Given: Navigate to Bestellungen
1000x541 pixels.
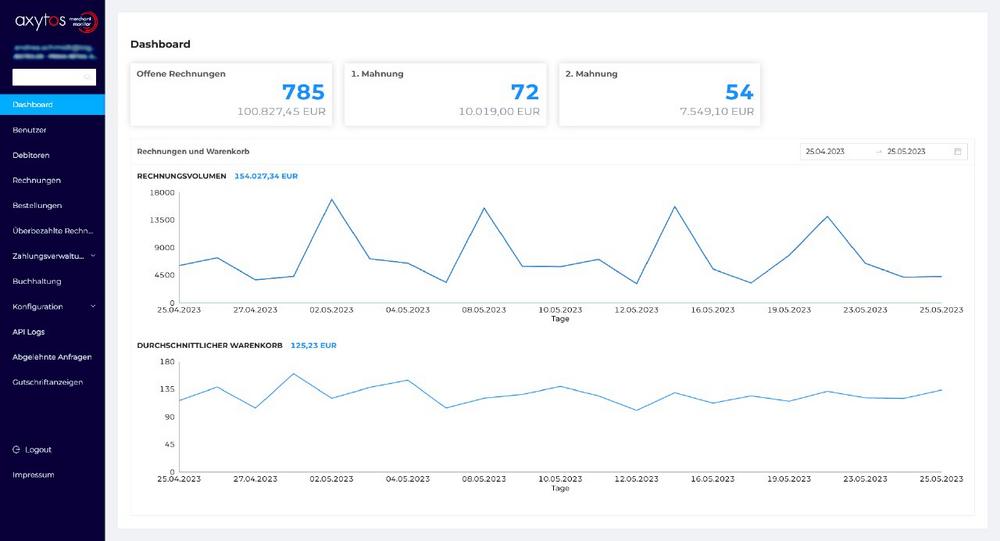Looking at the screenshot, I should (37, 205).
